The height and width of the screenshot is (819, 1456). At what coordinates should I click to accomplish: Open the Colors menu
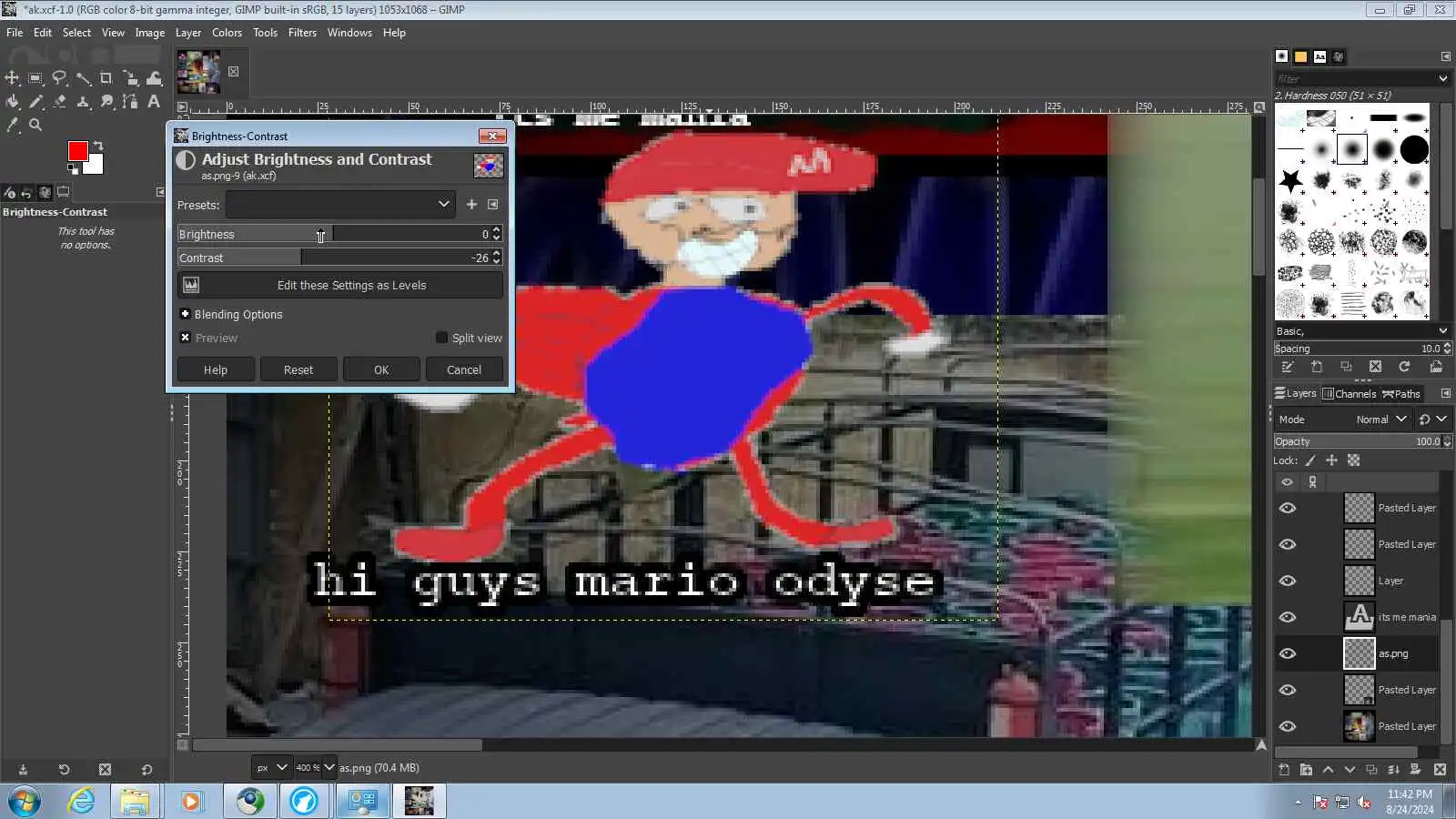(x=227, y=33)
